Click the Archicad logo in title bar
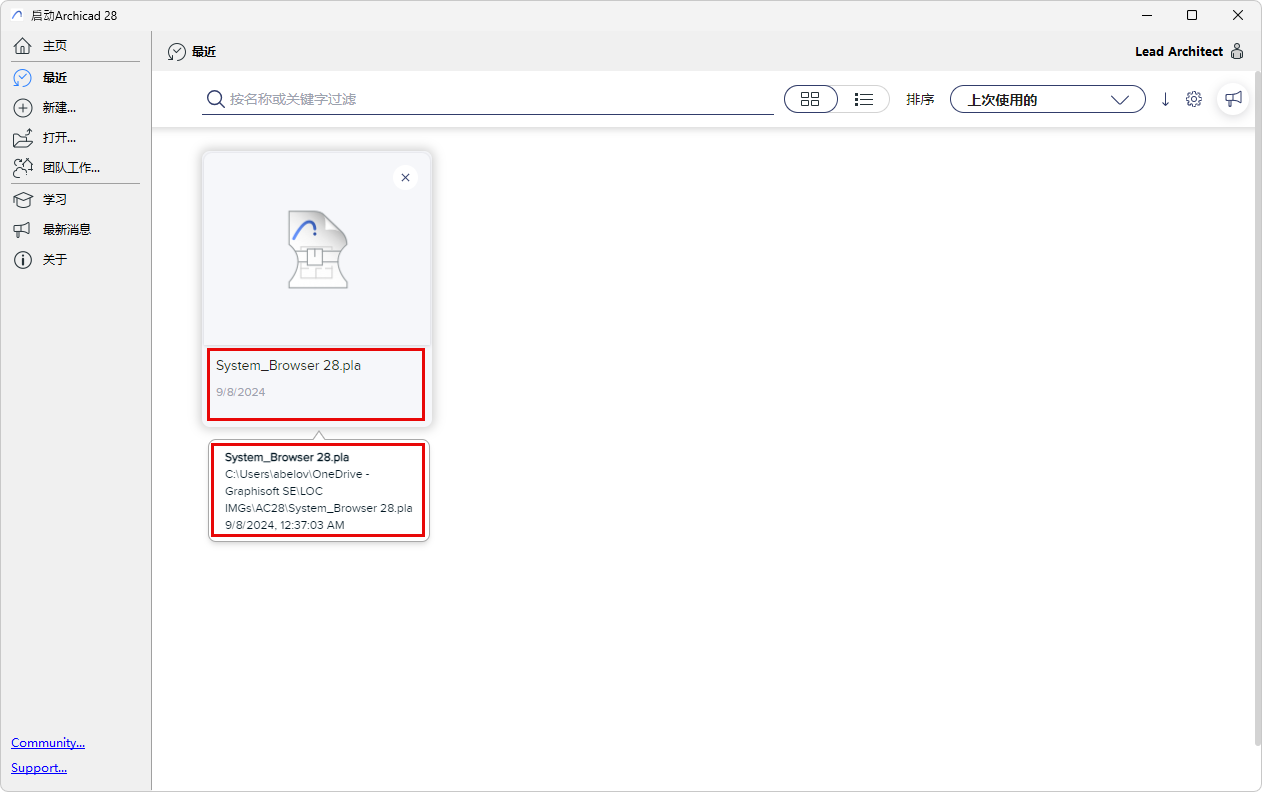The image size is (1262, 792). [17, 15]
